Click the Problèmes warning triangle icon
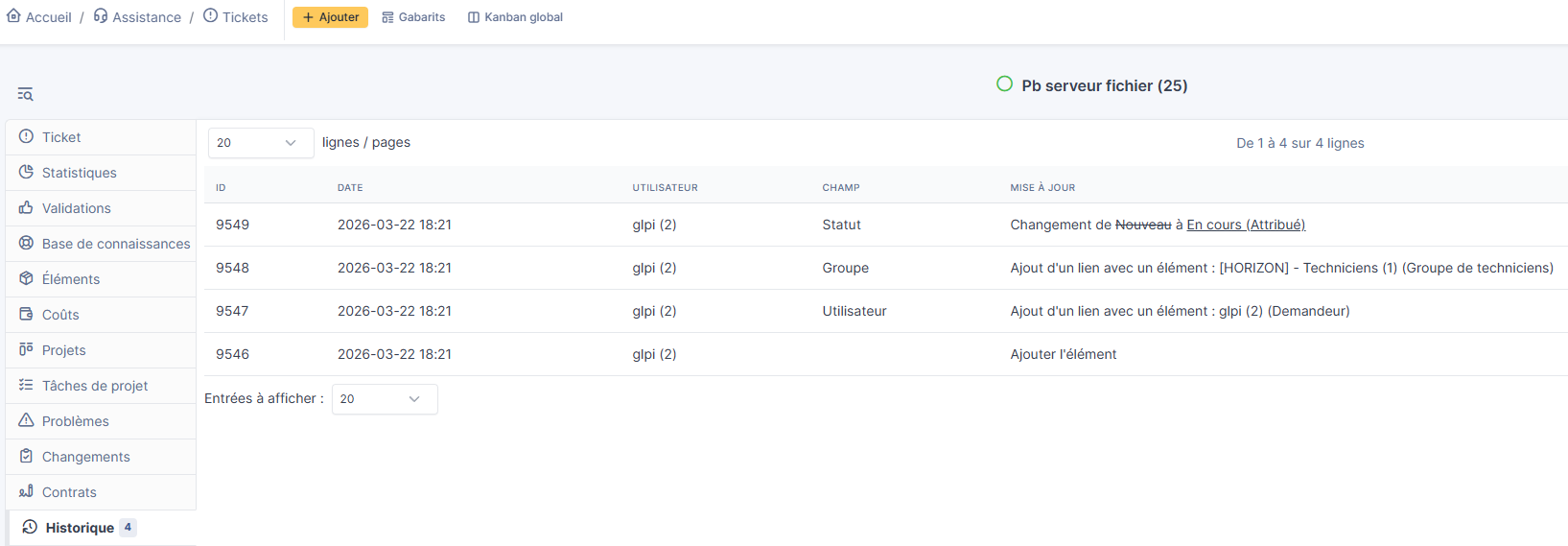The width and height of the screenshot is (1568, 546). 26,421
